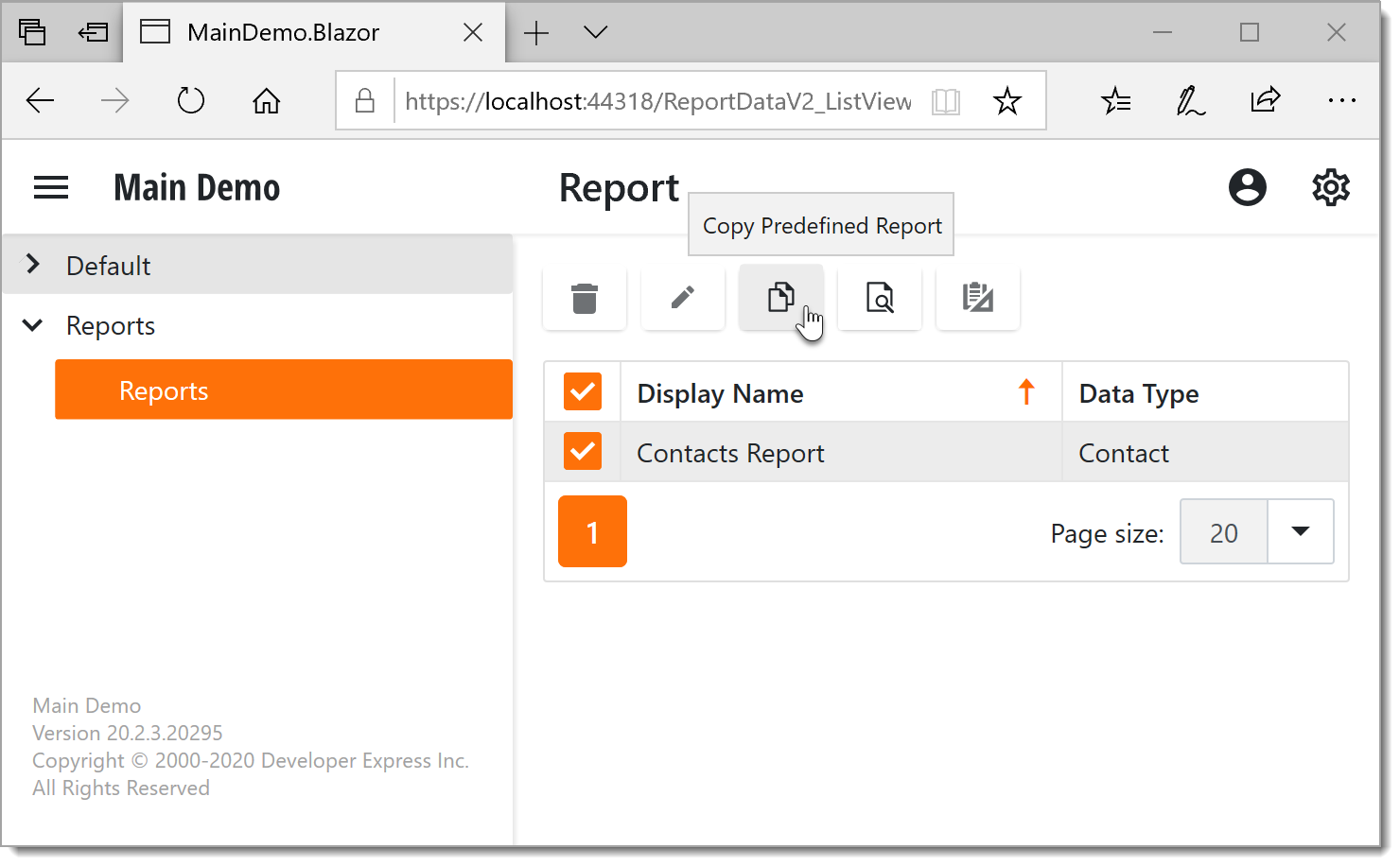Click the Copy Predefined Report icon

780,298
